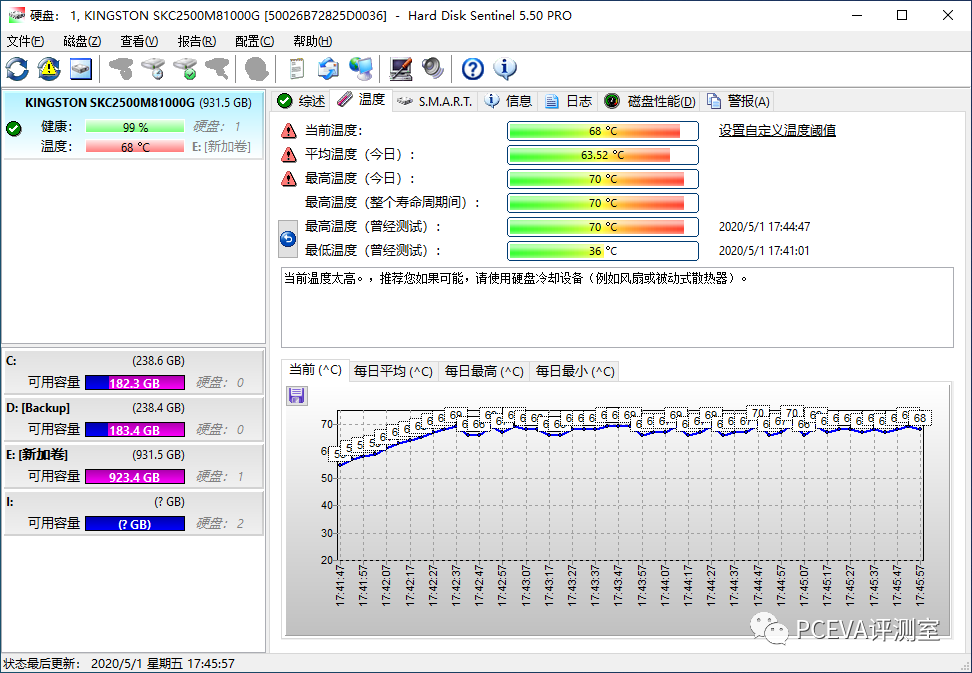Viewport: 972px width, 673px height.
Task: Click the green health check icon of KINGSTON disk
Action: [14, 128]
